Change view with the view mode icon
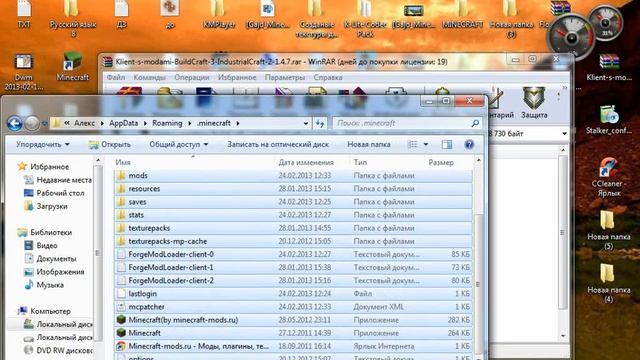 (413, 144)
